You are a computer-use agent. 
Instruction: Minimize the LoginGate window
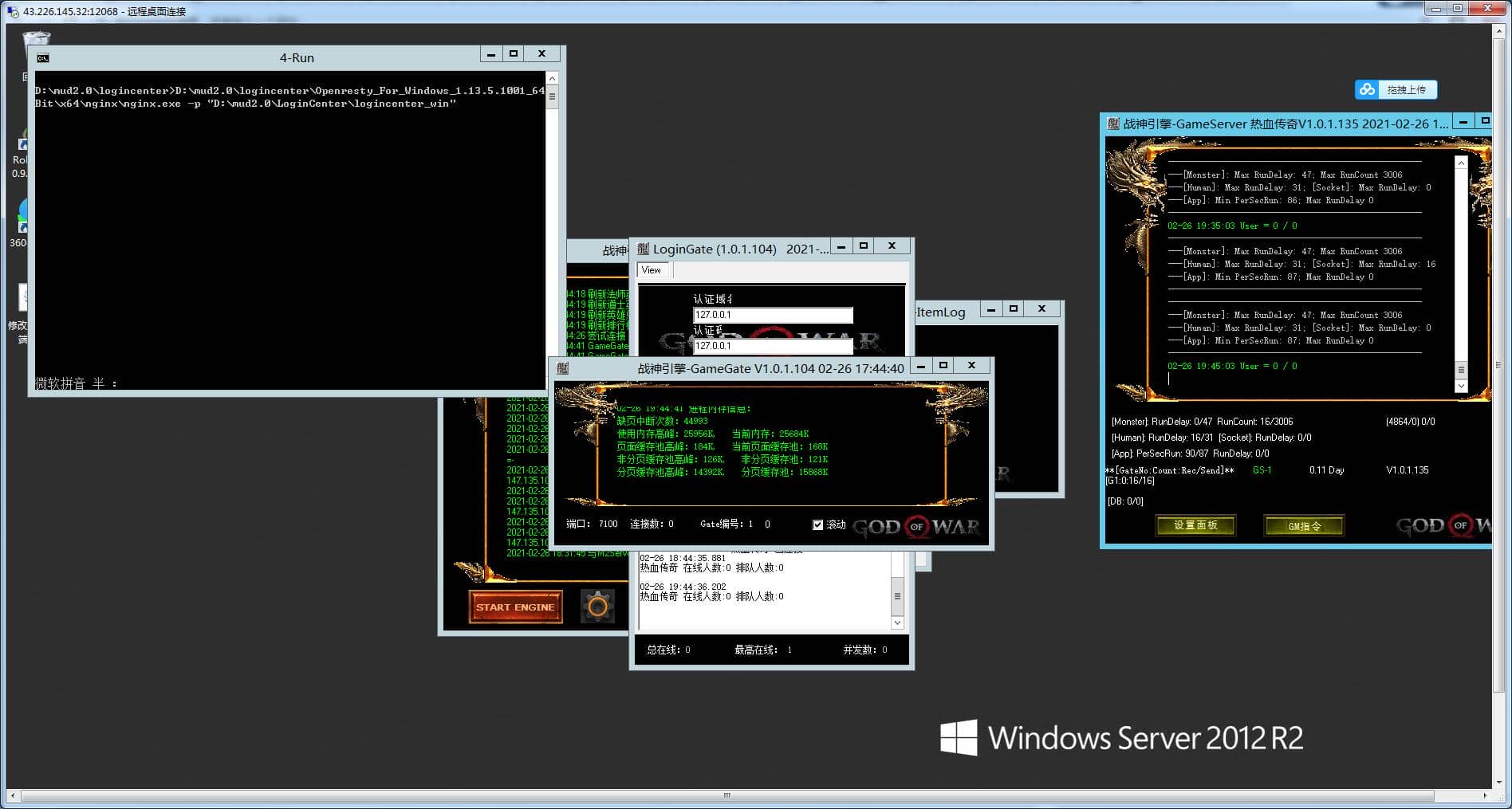tap(841, 246)
